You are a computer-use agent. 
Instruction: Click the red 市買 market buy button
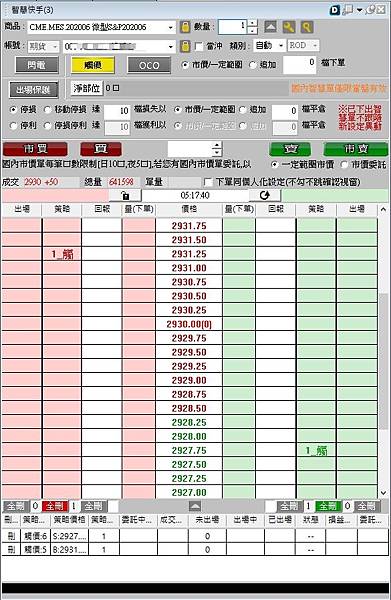pos(35,149)
